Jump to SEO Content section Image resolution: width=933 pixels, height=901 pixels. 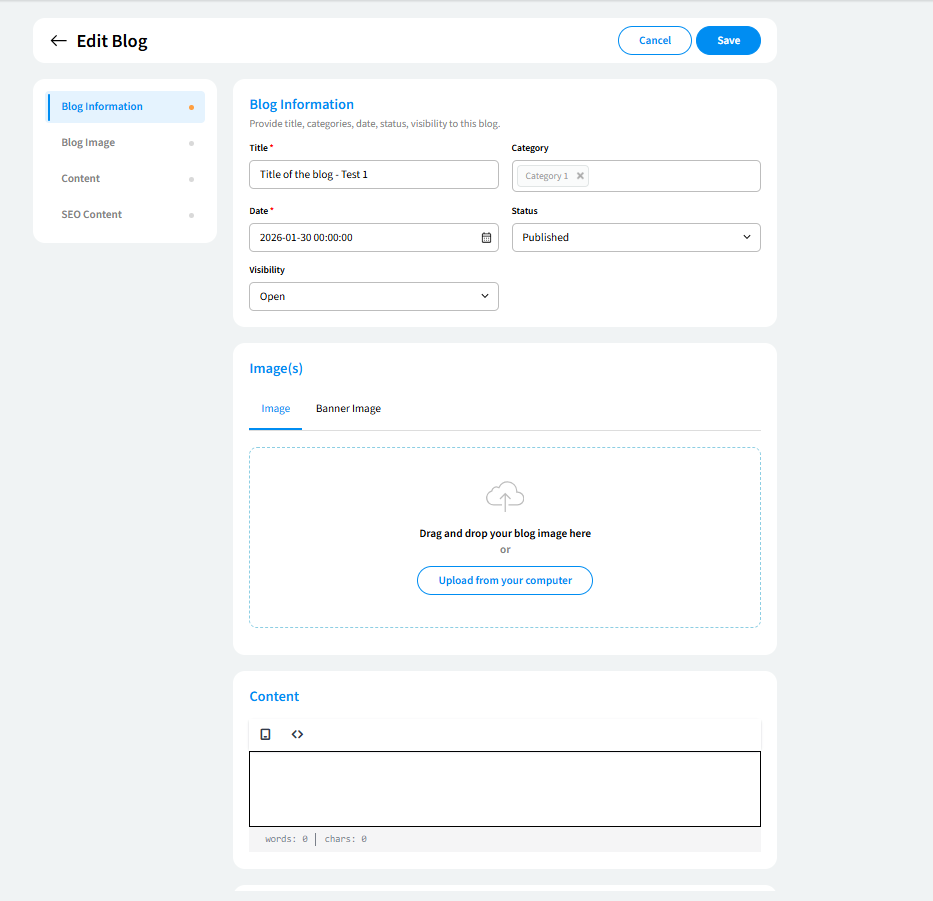(x=92, y=215)
